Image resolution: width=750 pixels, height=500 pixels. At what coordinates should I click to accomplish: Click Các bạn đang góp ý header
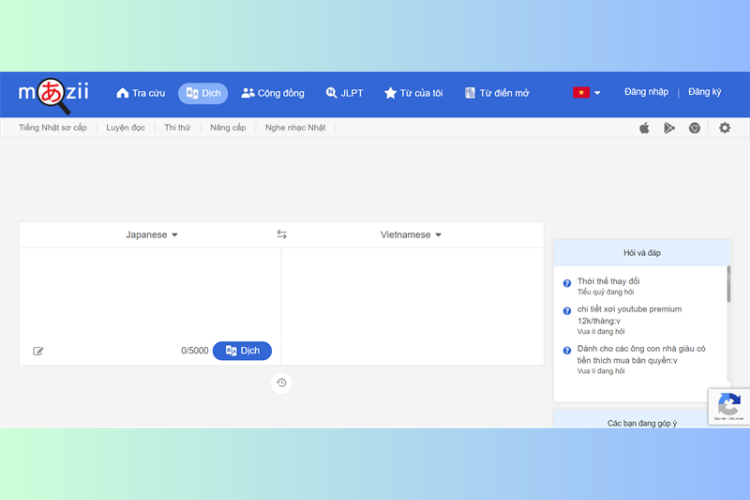point(642,422)
